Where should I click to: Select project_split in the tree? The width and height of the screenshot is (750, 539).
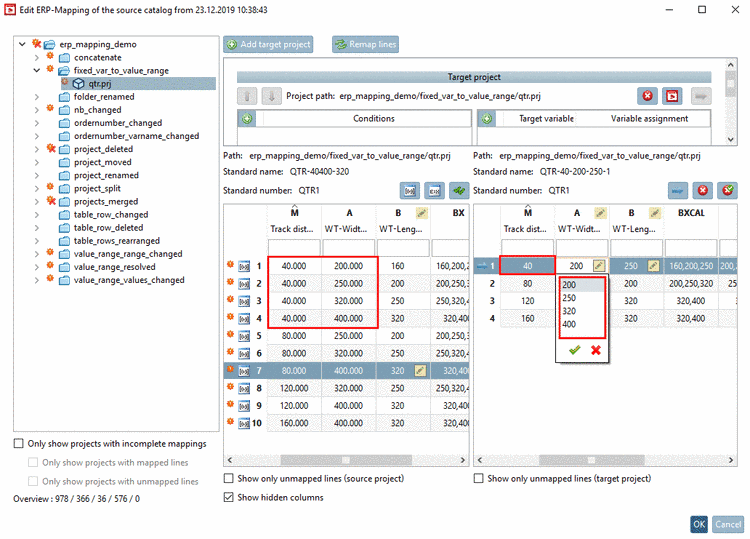coord(97,188)
